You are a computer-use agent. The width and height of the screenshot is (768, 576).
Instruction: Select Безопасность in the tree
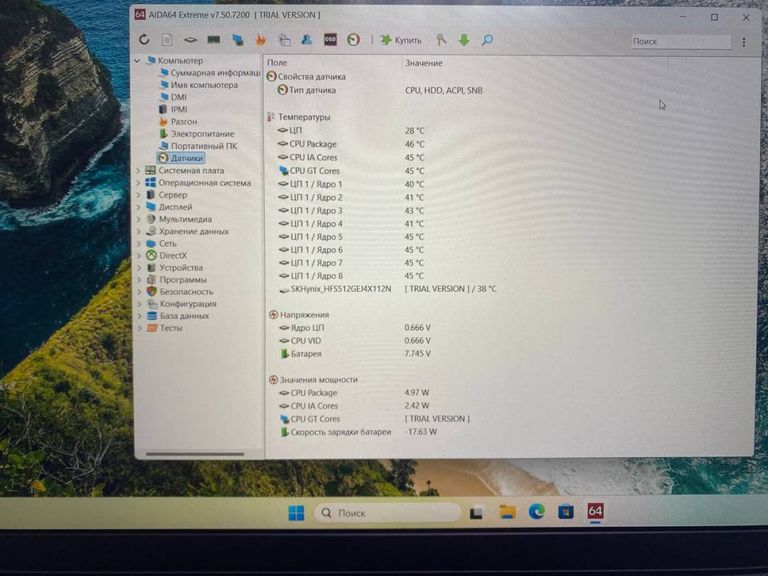tap(180, 292)
